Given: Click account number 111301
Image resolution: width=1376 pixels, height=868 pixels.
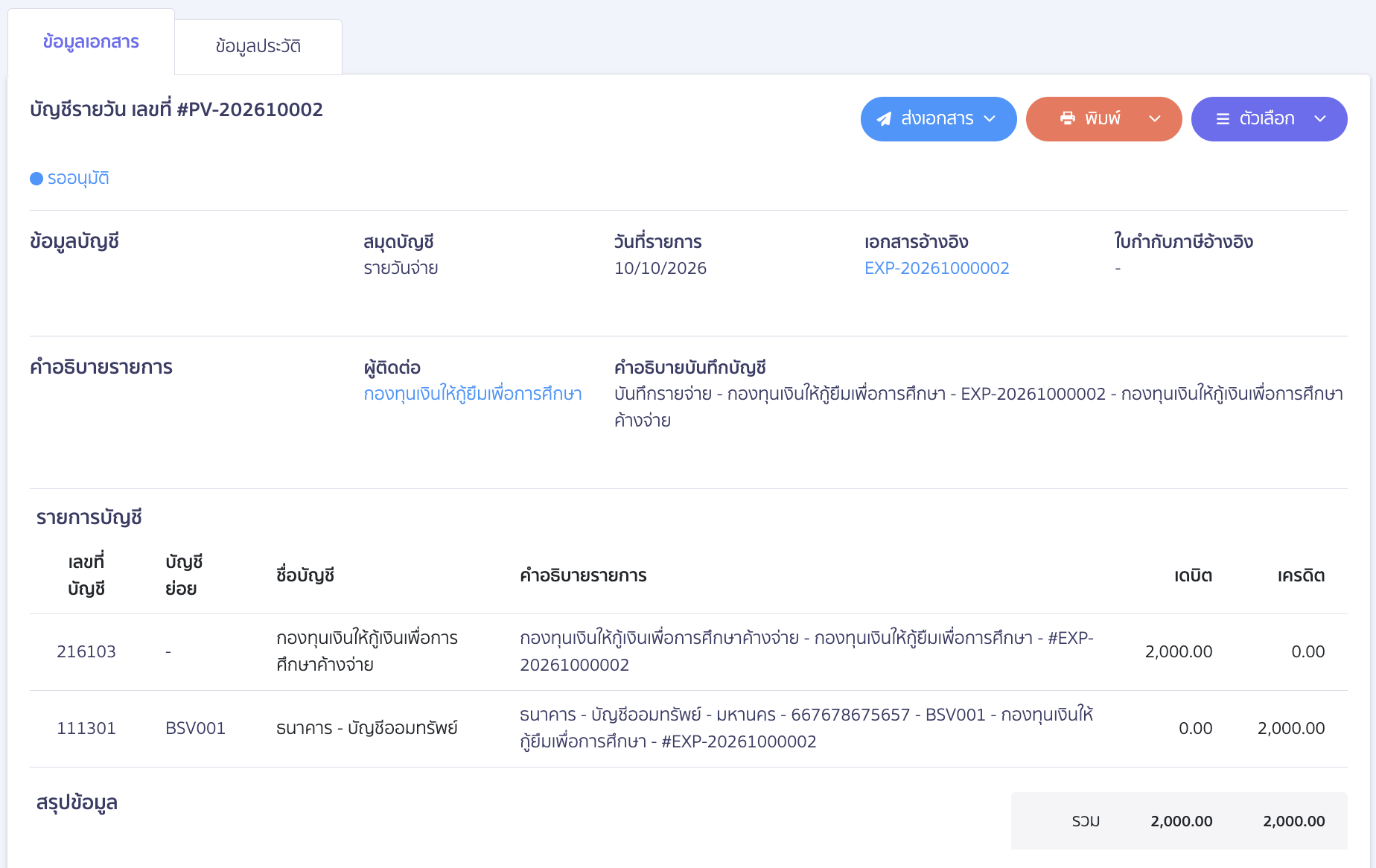Looking at the screenshot, I should (x=86, y=728).
